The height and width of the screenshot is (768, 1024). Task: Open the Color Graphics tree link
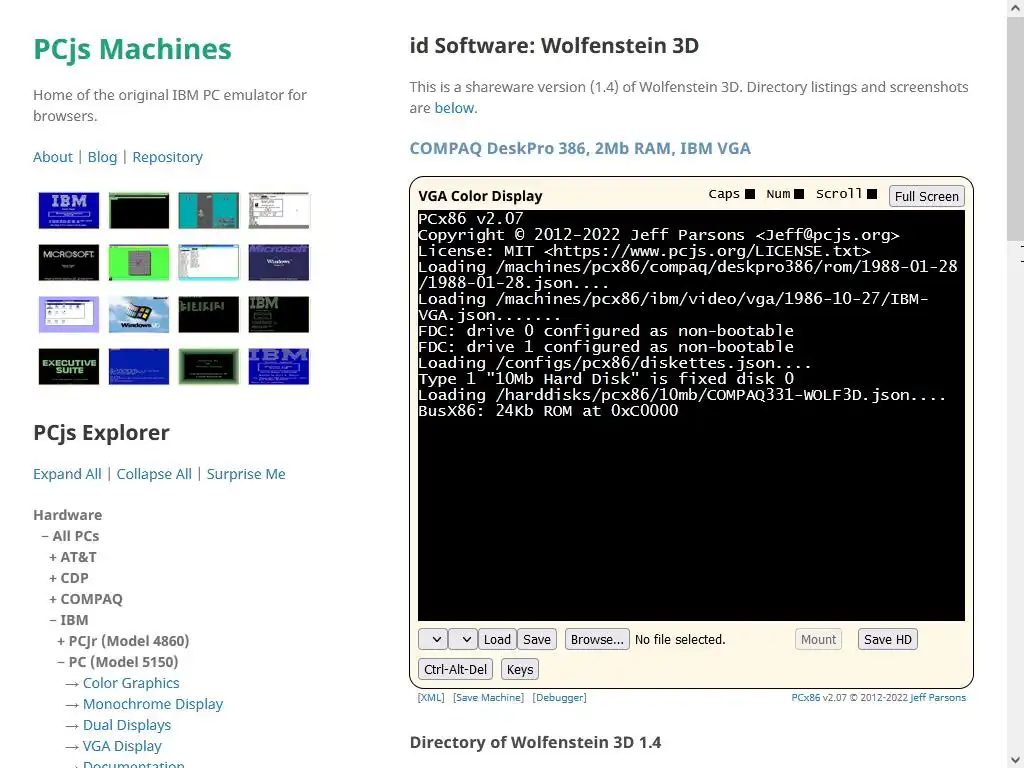pos(131,682)
